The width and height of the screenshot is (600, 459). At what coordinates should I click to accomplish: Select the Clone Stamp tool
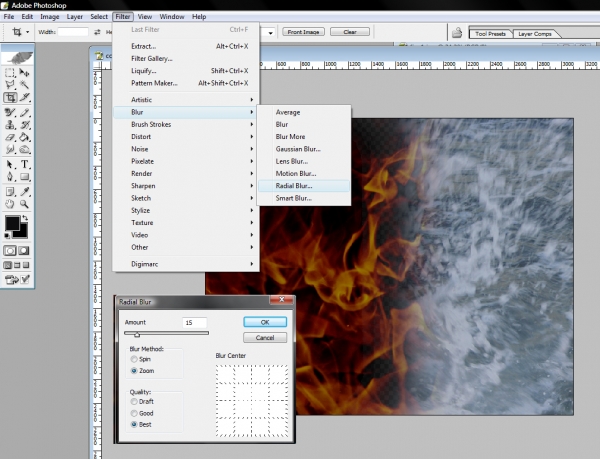10,125
